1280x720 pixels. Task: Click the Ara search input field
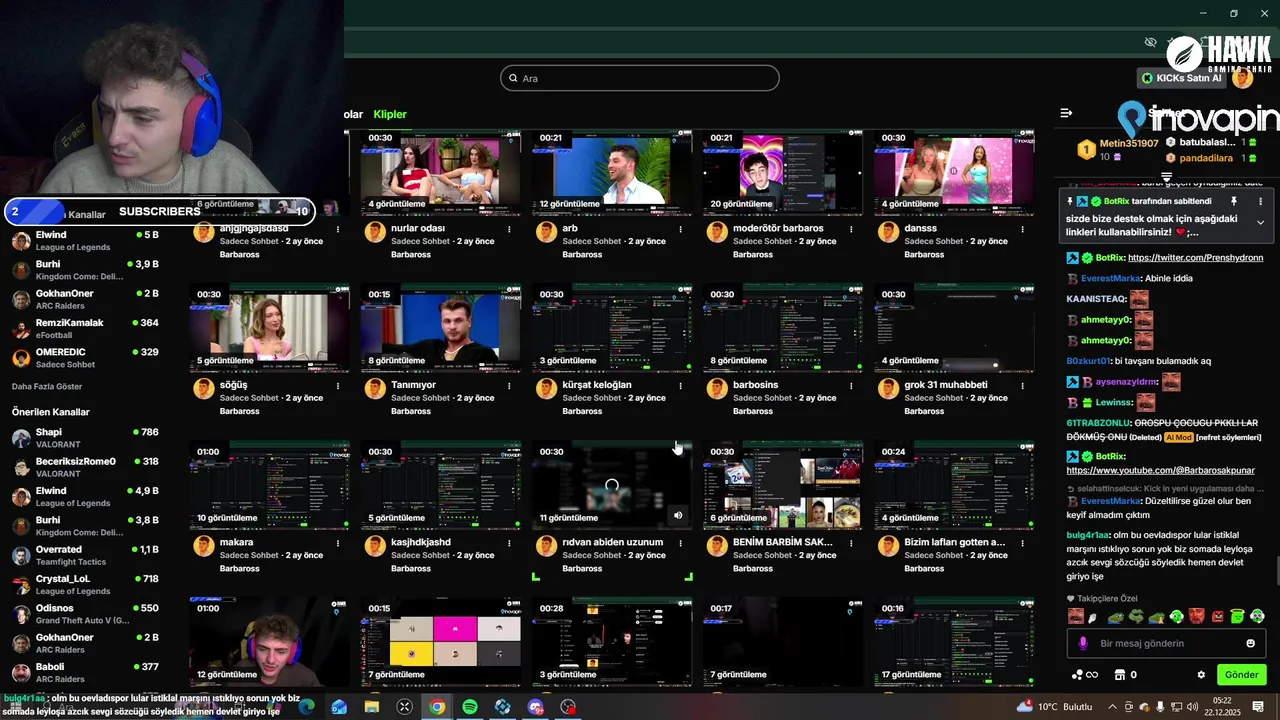point(640,78)
